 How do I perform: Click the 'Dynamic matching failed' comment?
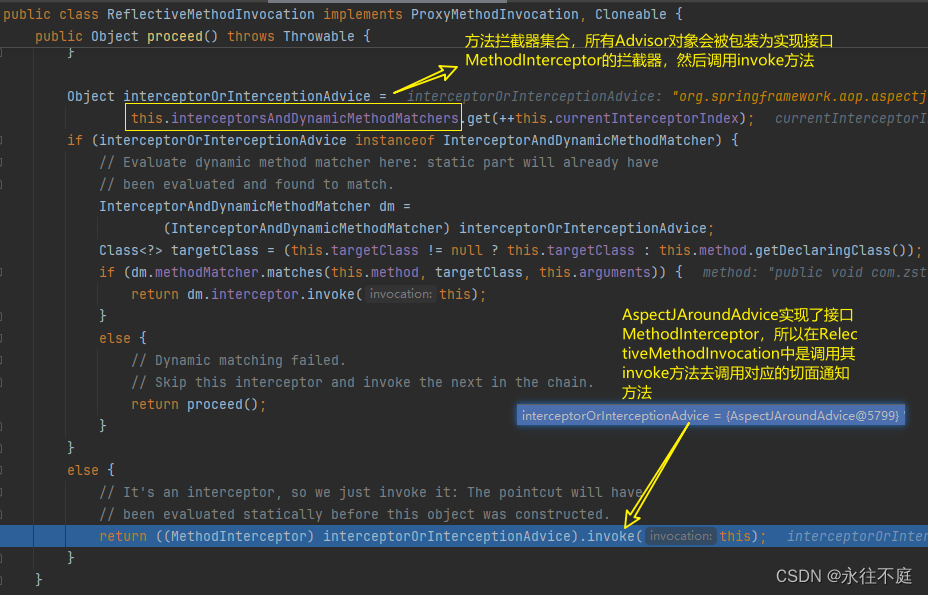tap(239, 361)
